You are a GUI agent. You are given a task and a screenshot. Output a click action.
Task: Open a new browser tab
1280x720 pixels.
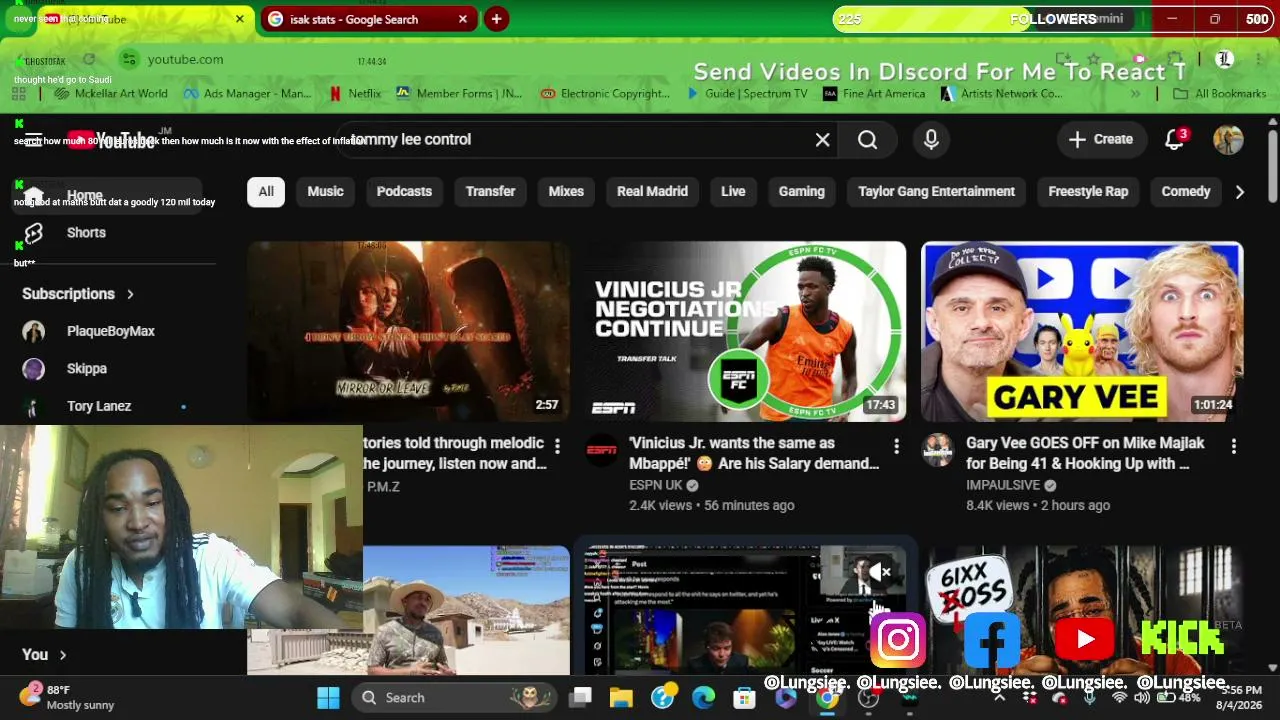coord(496,19)
